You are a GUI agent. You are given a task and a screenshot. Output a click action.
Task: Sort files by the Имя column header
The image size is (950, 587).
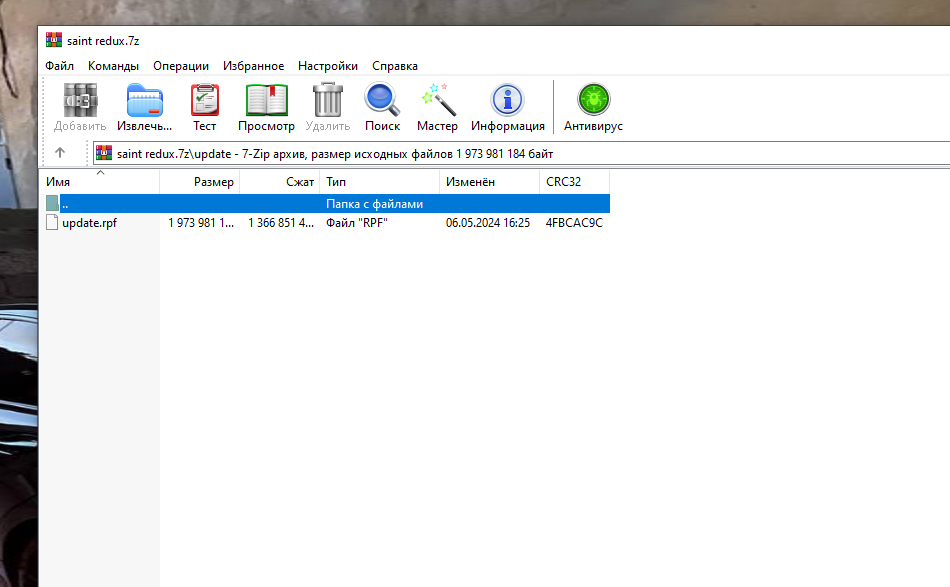pos(100,182)
